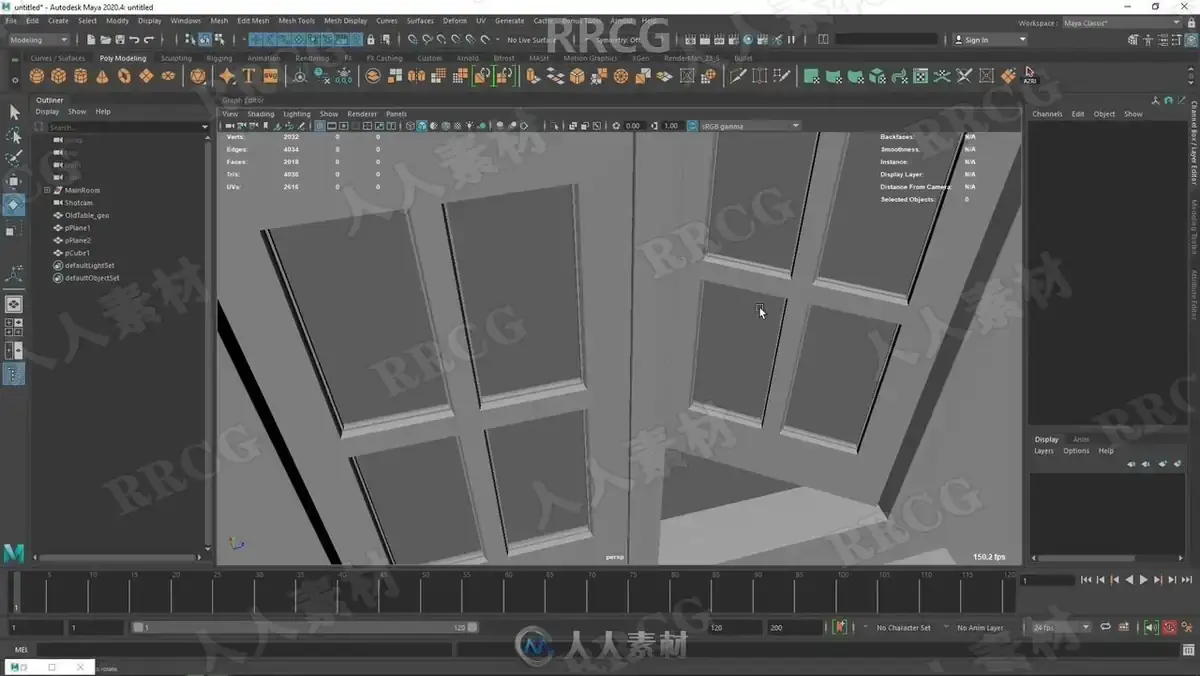Create a polygon cylinder from the shelf
Viewport: 1200px width, 676px height.
80,76
